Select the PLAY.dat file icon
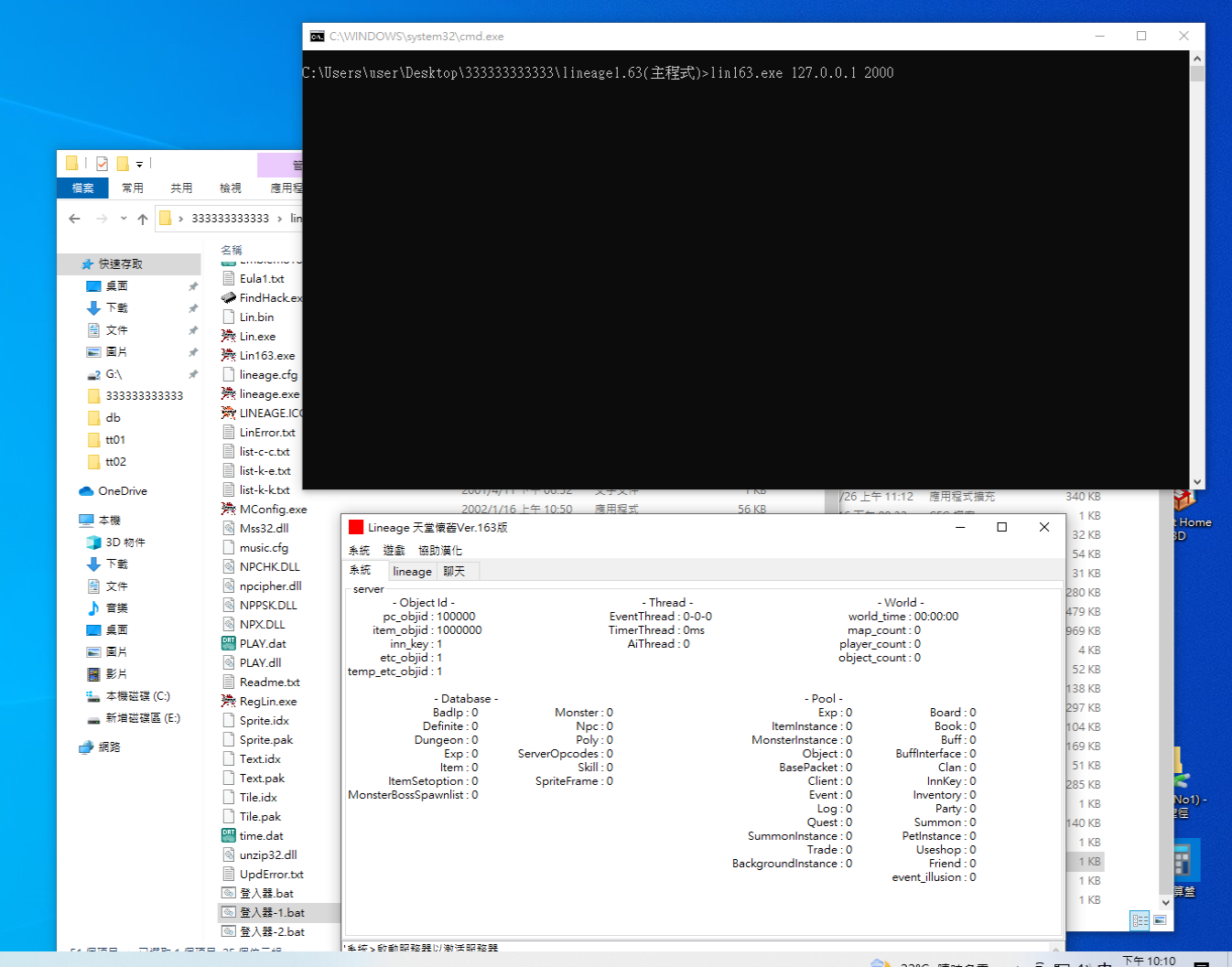 tap(229, 643)
